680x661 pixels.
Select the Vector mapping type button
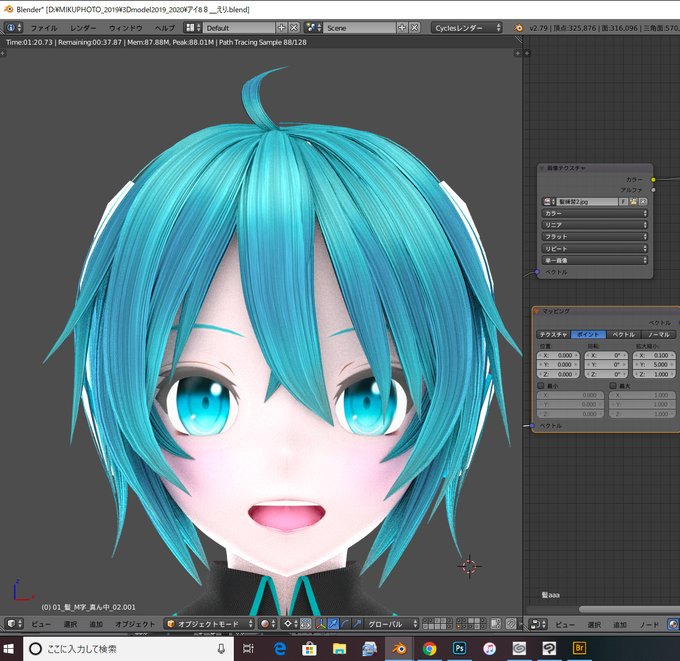click(623, 334)
